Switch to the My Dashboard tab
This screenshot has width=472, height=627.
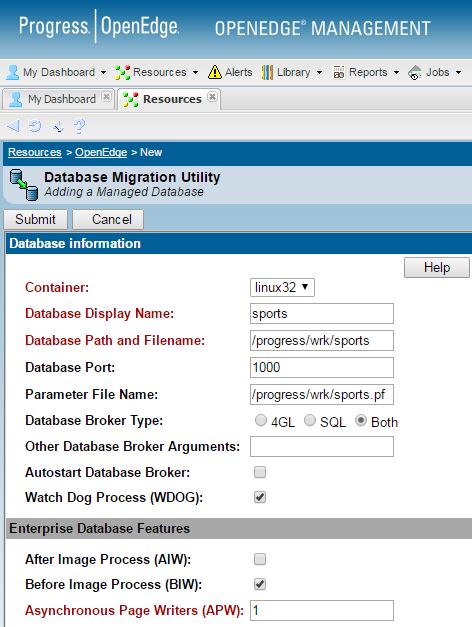pyautogui.click(x=59, y=99)
